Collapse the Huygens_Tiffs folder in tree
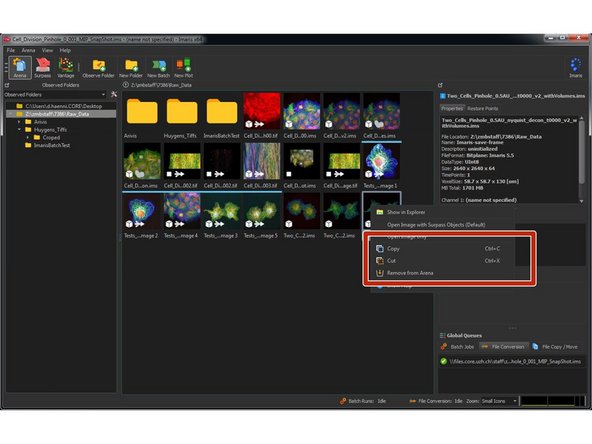The image size is (592, 444). click(19, 130)
